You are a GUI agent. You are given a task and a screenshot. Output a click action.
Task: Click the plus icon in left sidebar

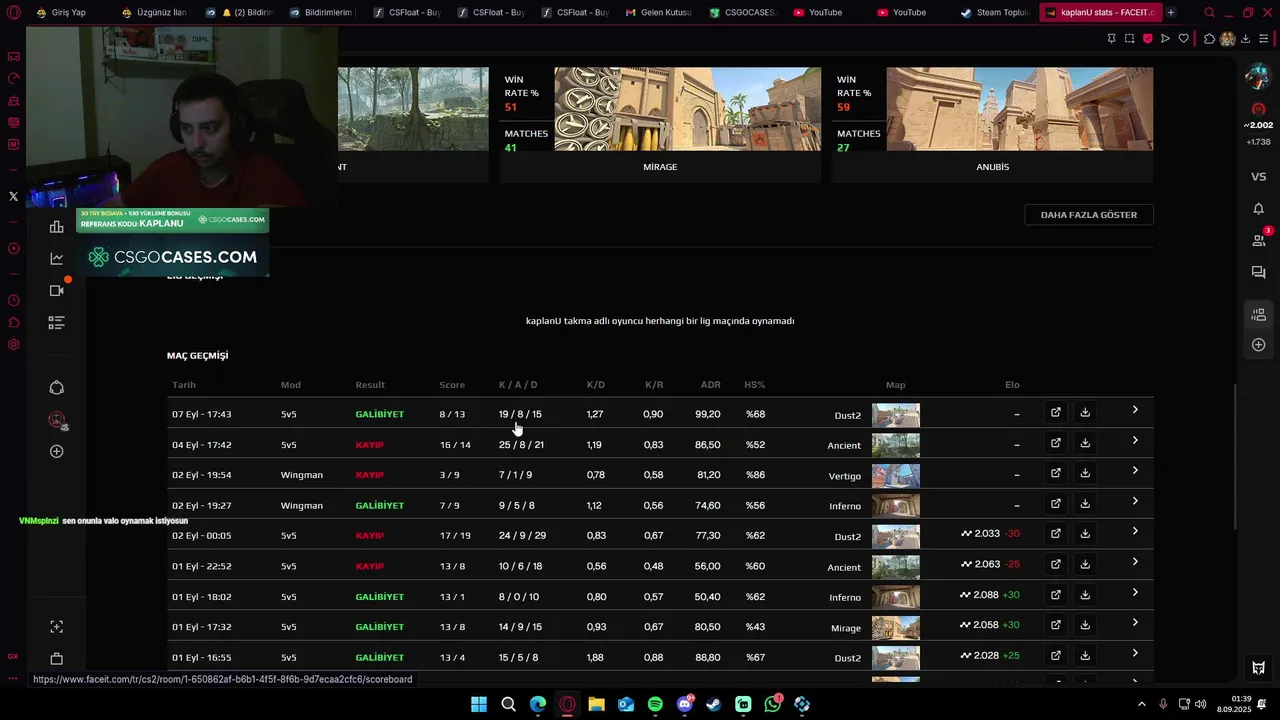pyautogui.click(x=57, y=451)
